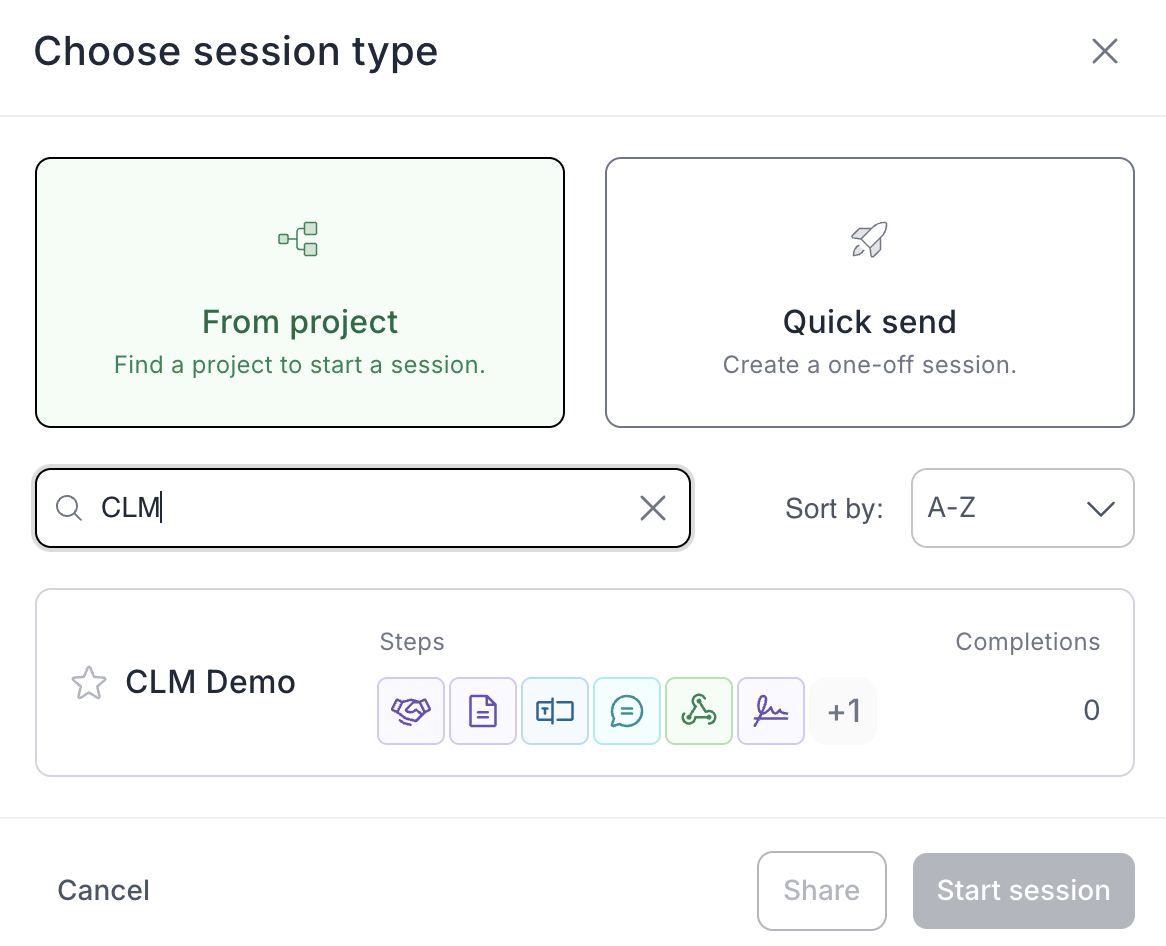Click the webhook step icon

[699, 711]
